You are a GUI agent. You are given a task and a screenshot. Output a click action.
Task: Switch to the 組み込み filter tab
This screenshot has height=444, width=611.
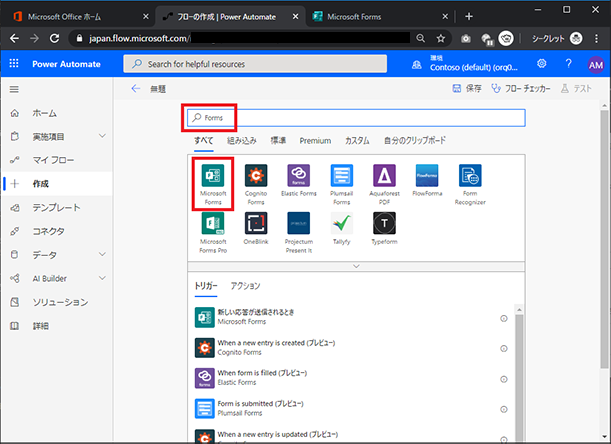click(242, 141)
